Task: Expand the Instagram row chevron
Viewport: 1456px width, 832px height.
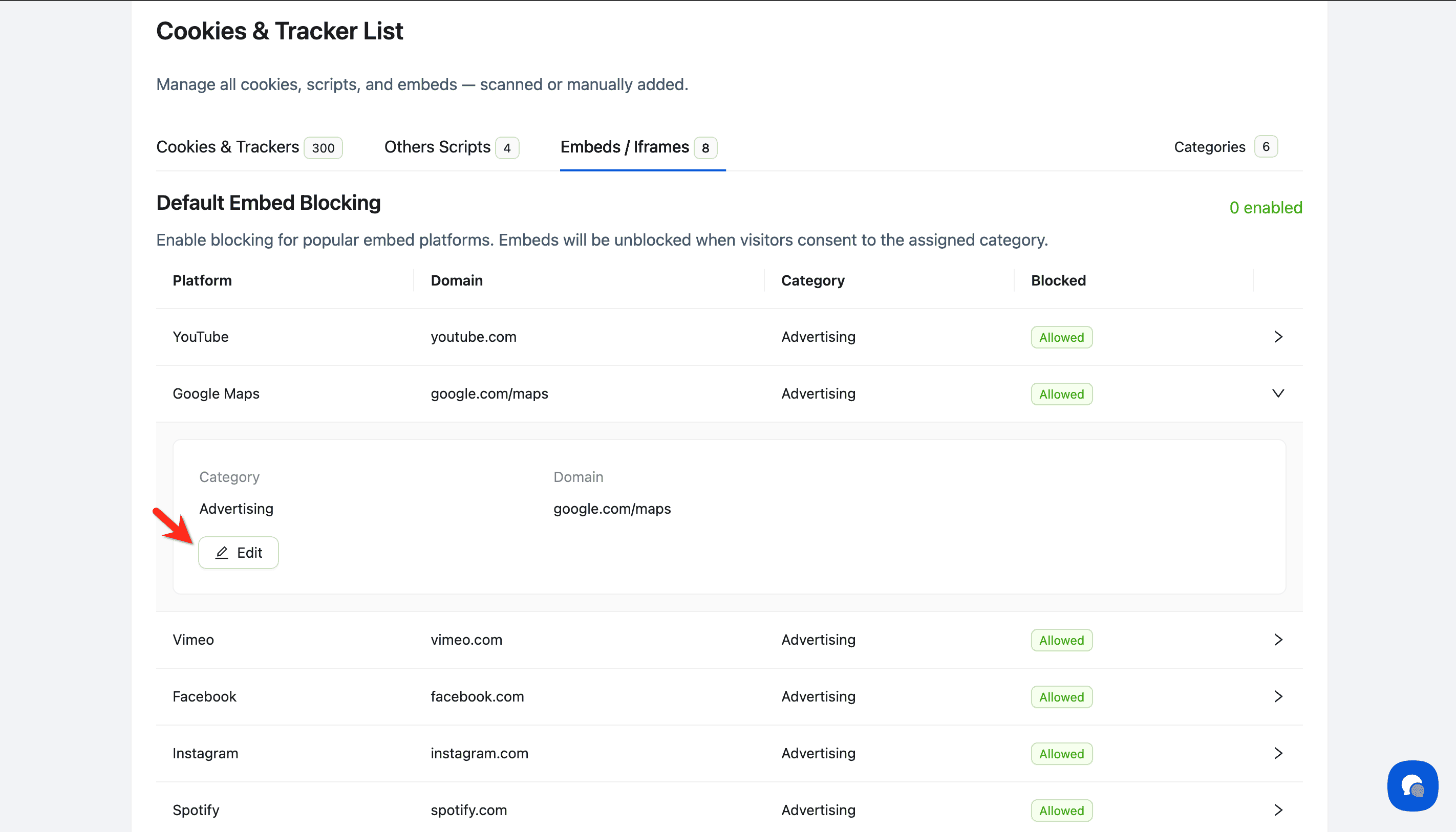Action: (x=1278, y=753)
